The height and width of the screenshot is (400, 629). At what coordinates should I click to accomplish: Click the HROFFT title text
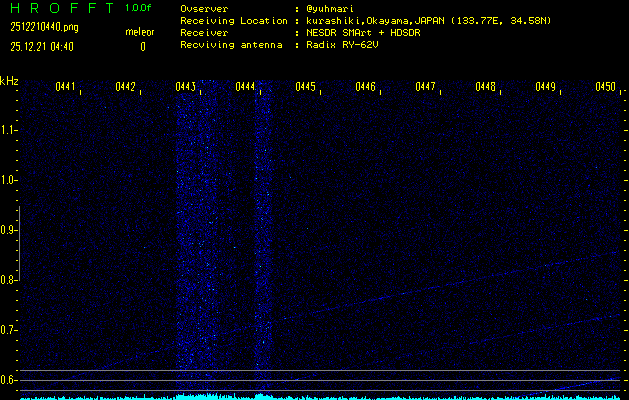[62, 8]
